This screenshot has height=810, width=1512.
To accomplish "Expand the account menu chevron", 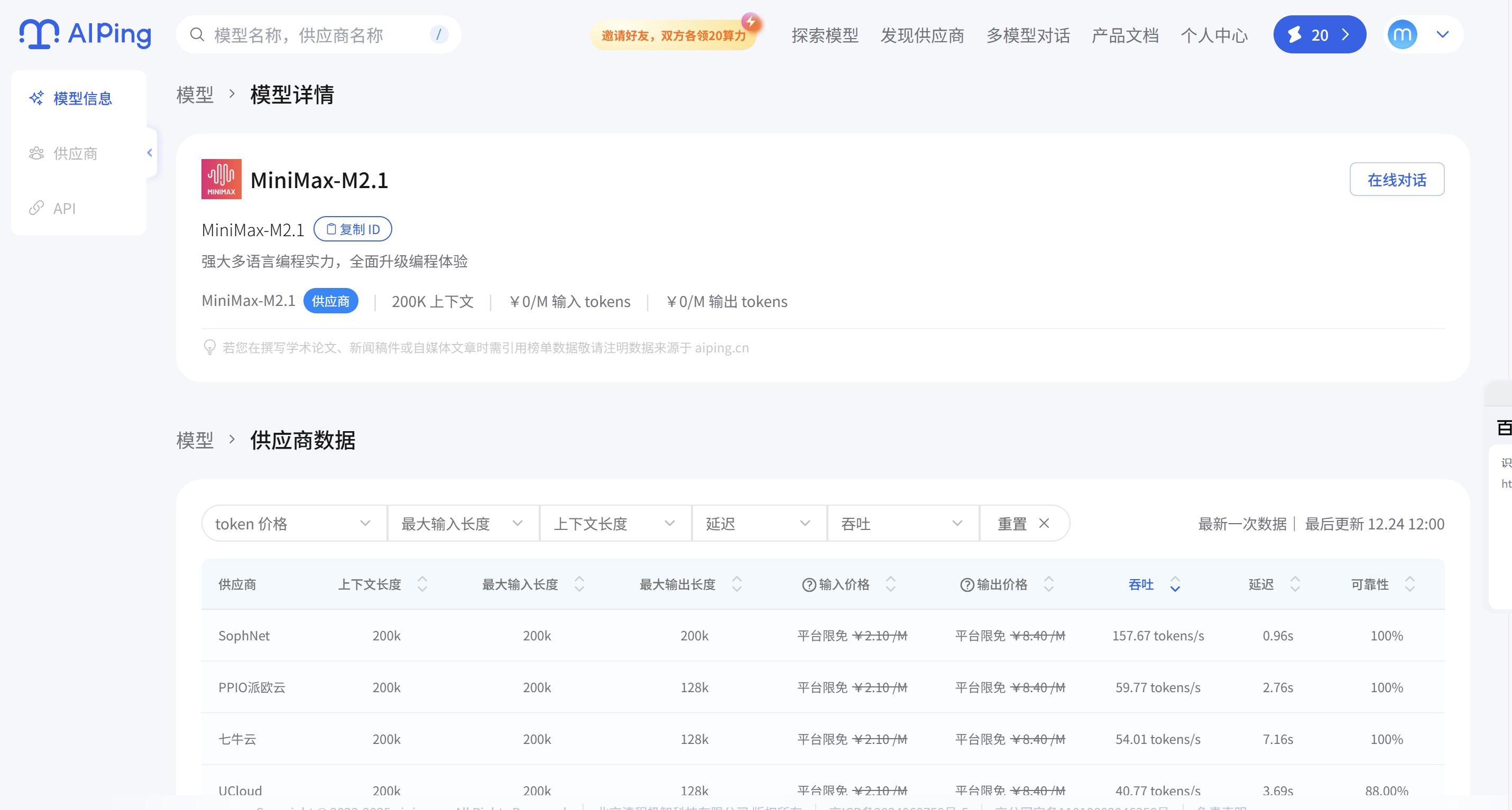I will 1442,34.
